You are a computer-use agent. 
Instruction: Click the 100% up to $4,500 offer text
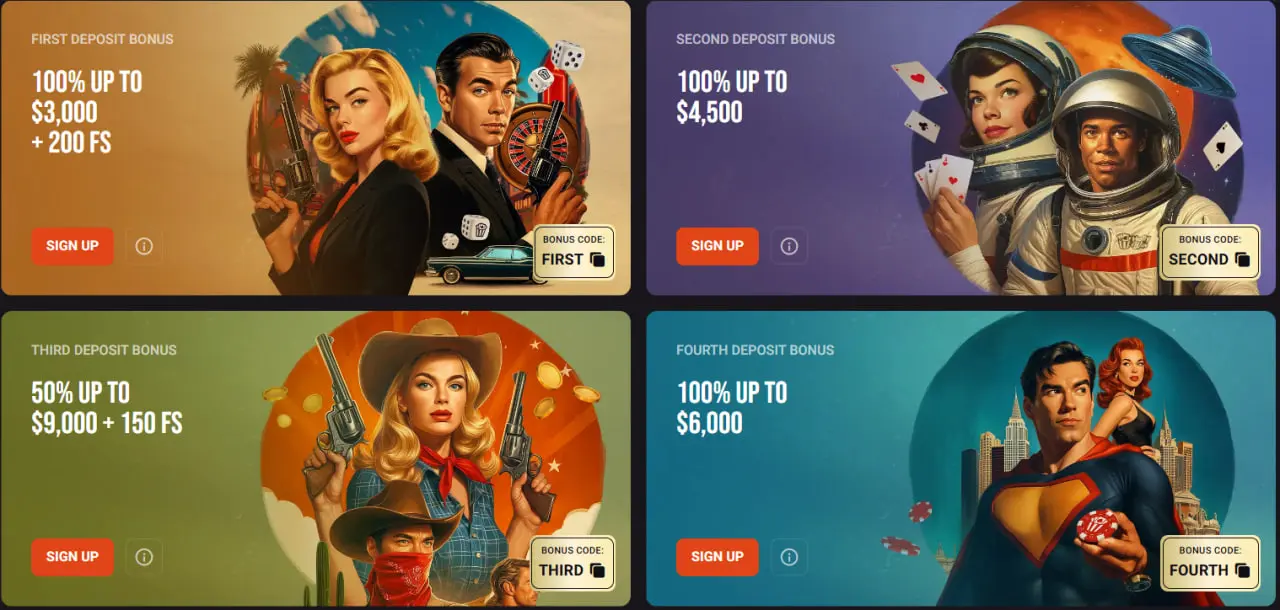click(x=732, y=96)
